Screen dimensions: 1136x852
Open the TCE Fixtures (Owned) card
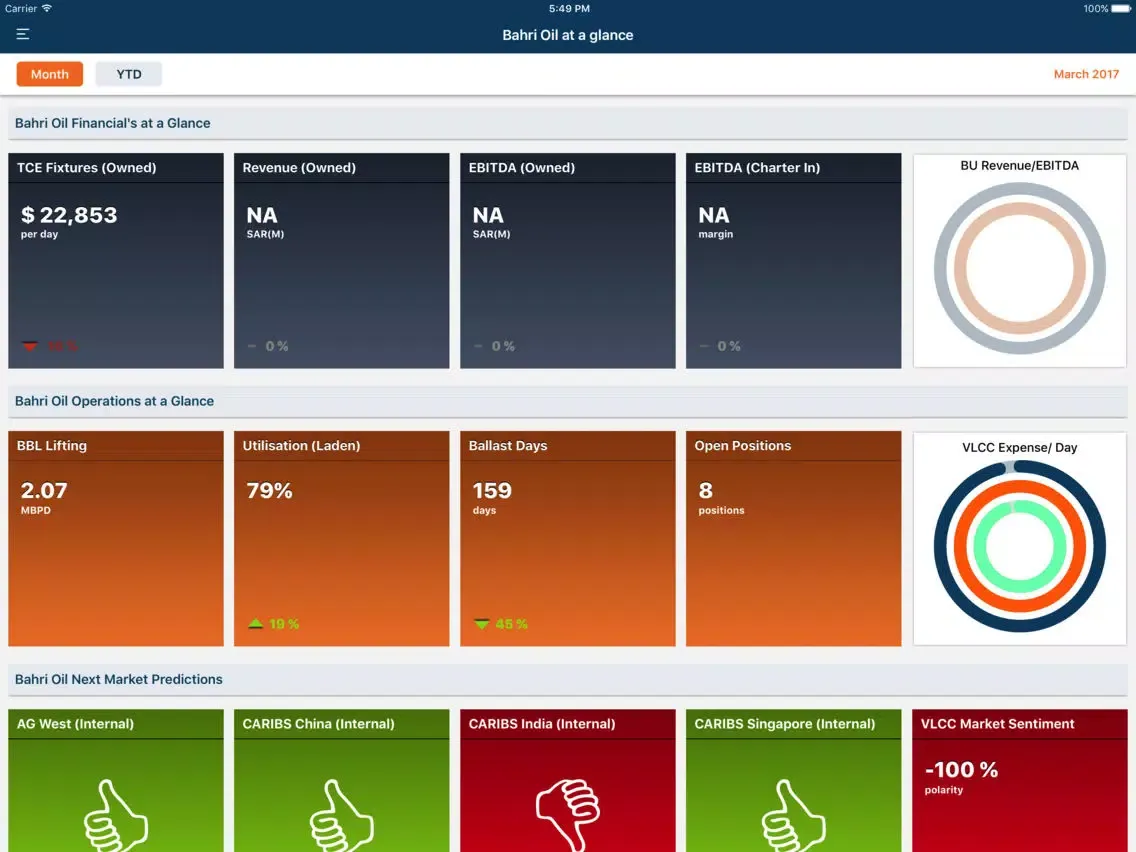pyautogui.click(x=116, y=260)
